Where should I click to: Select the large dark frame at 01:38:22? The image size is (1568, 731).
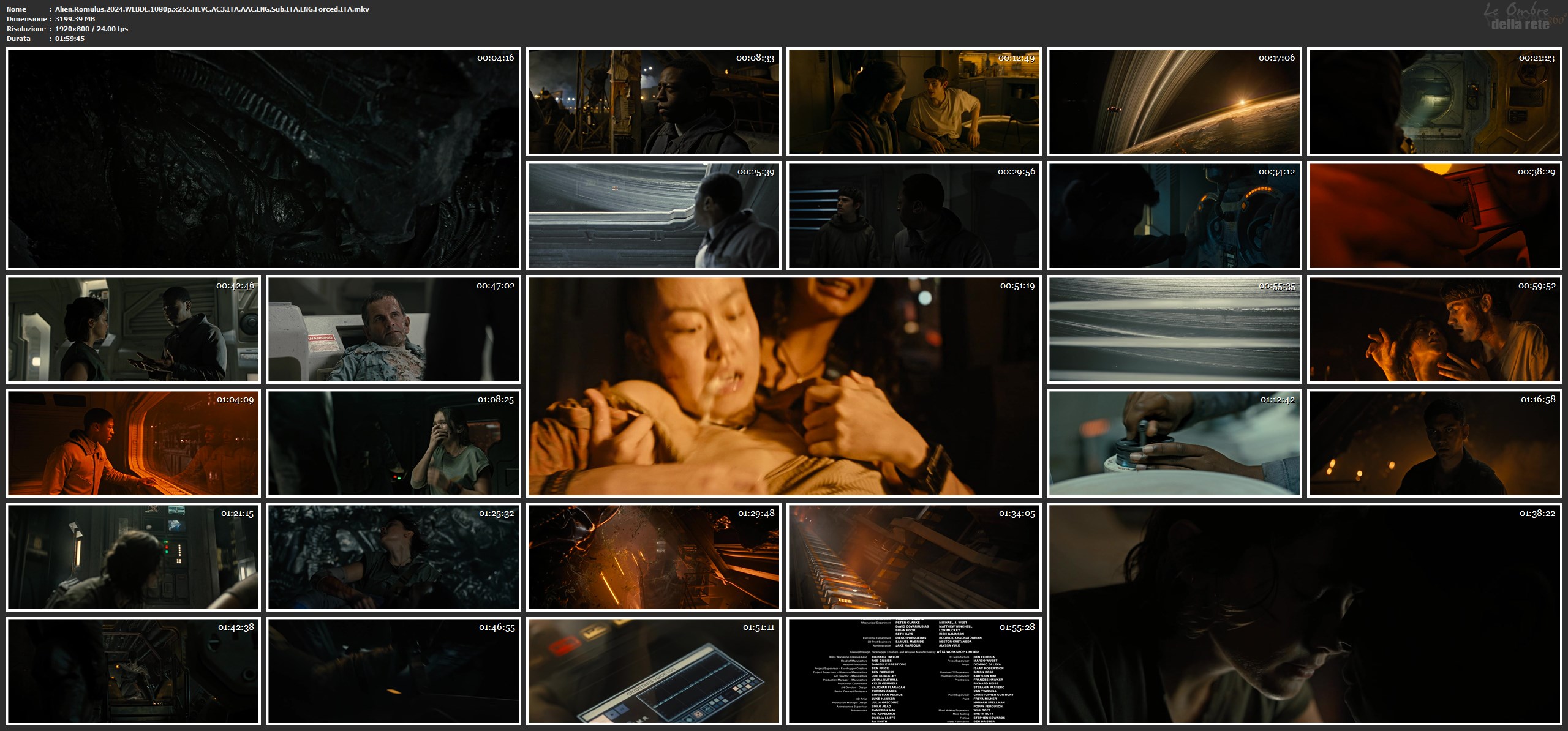[x=1305, y=614]
